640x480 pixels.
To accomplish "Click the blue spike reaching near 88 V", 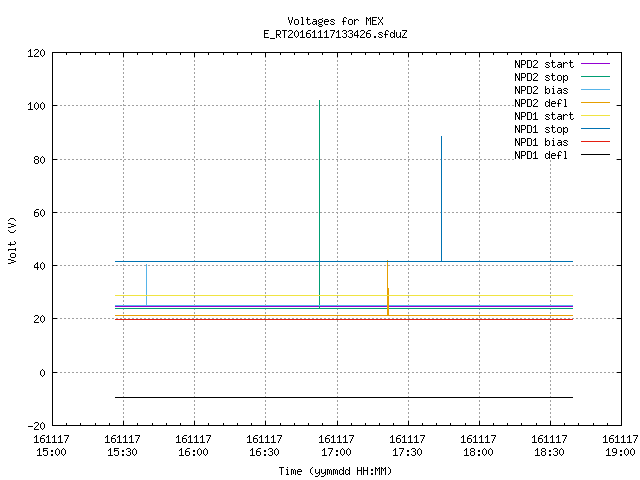I will [442, 199].
